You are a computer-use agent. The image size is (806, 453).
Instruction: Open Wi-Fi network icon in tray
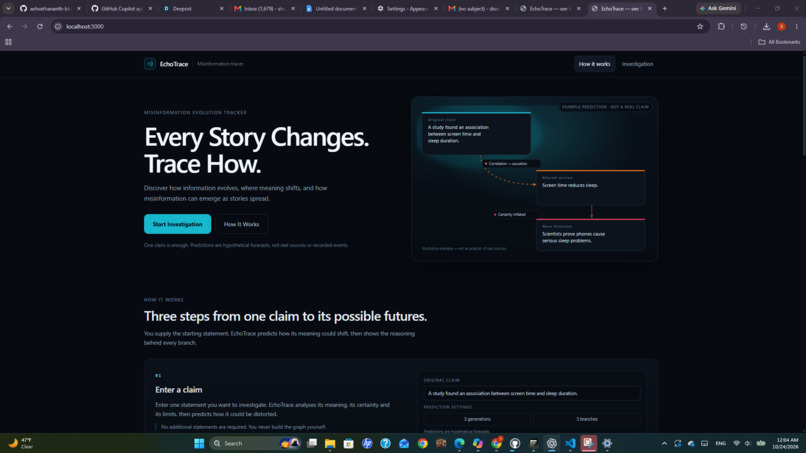(737, 443)
